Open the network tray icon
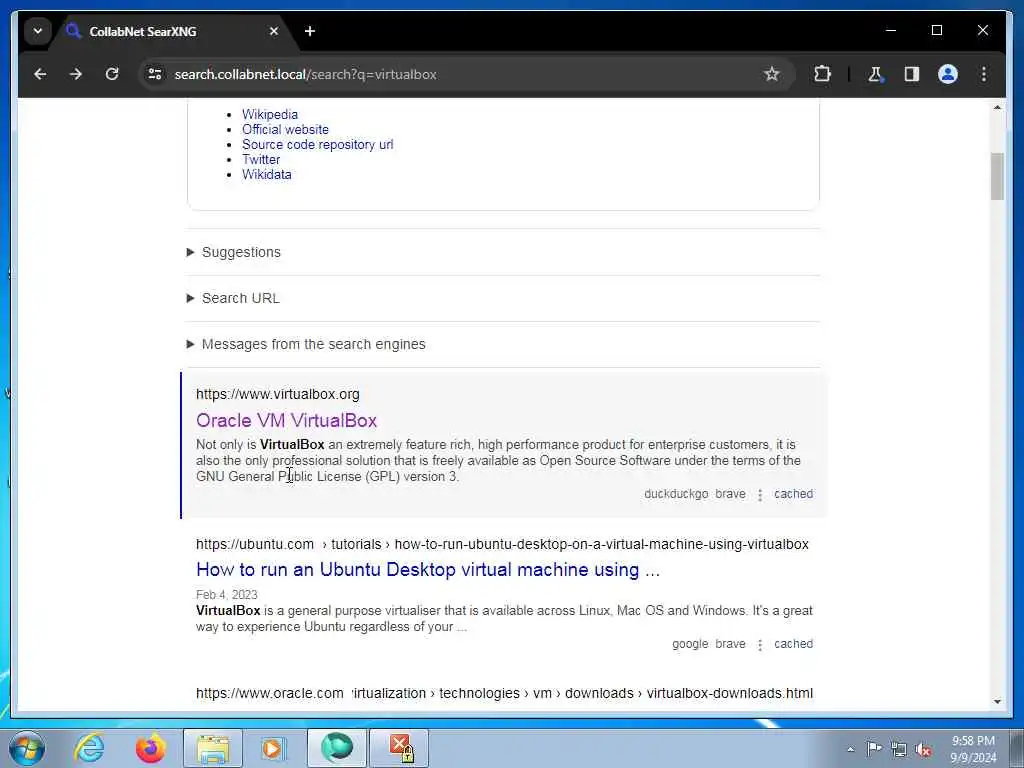1024x768 pixels. click(x=899, y=750)
